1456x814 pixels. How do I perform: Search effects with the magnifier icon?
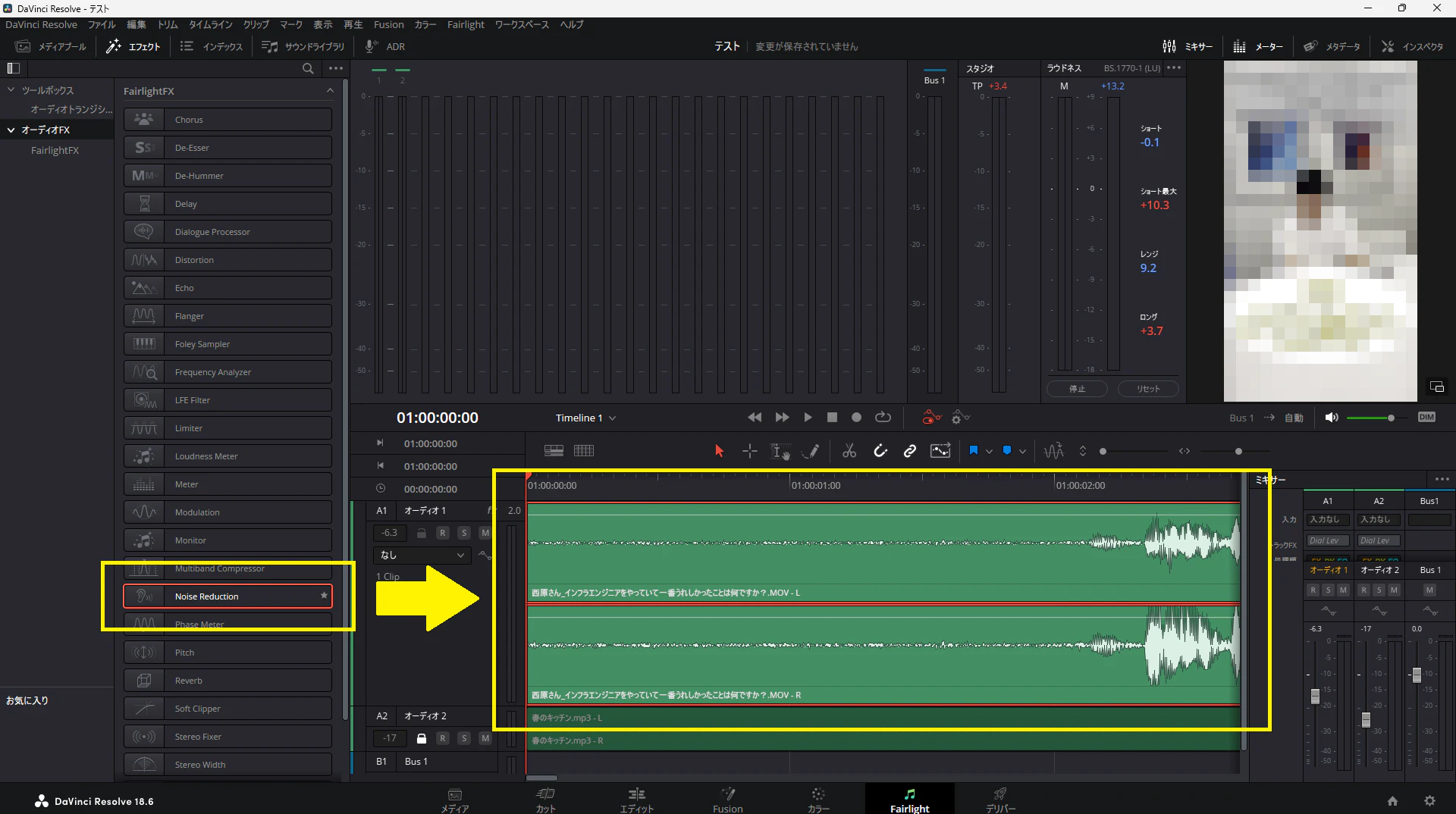[x=308, y=68]
